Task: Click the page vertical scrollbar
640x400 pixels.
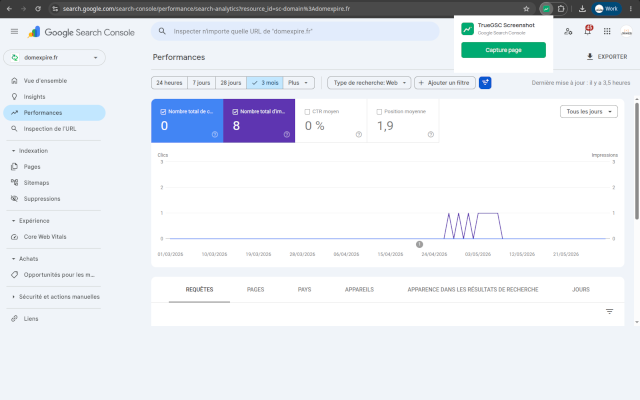Action: point(636,161)
